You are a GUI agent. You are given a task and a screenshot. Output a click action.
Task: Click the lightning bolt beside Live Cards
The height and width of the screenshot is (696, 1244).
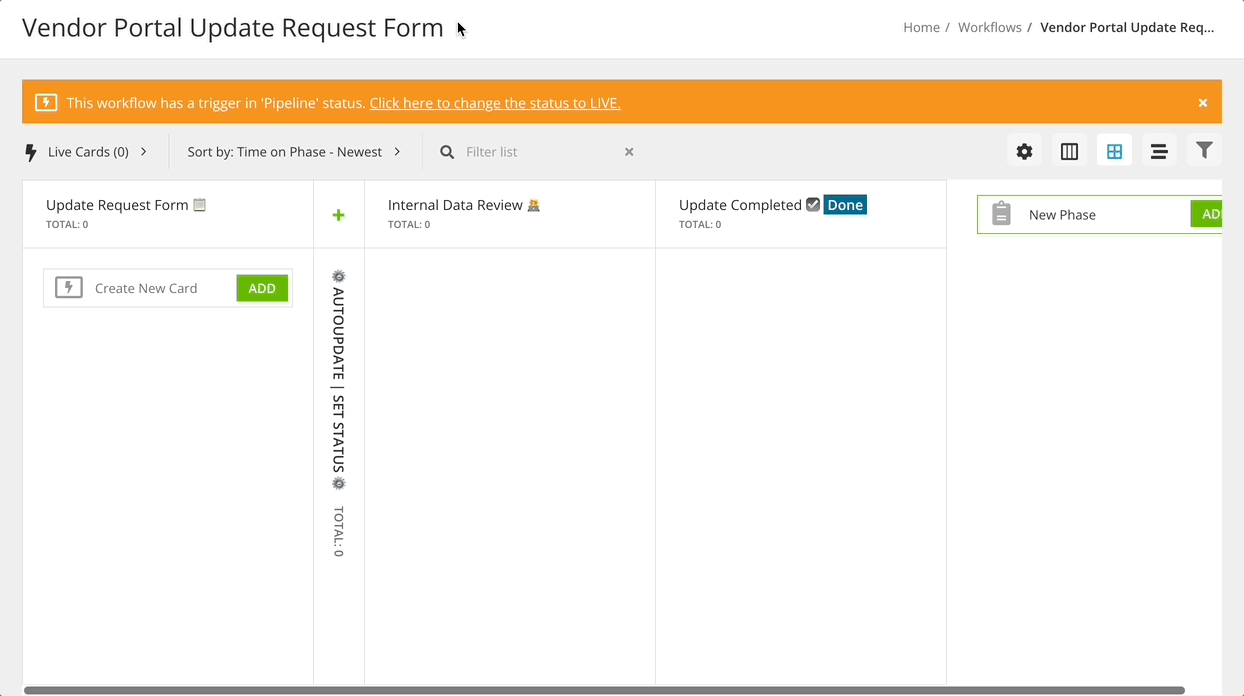point(31,151)
